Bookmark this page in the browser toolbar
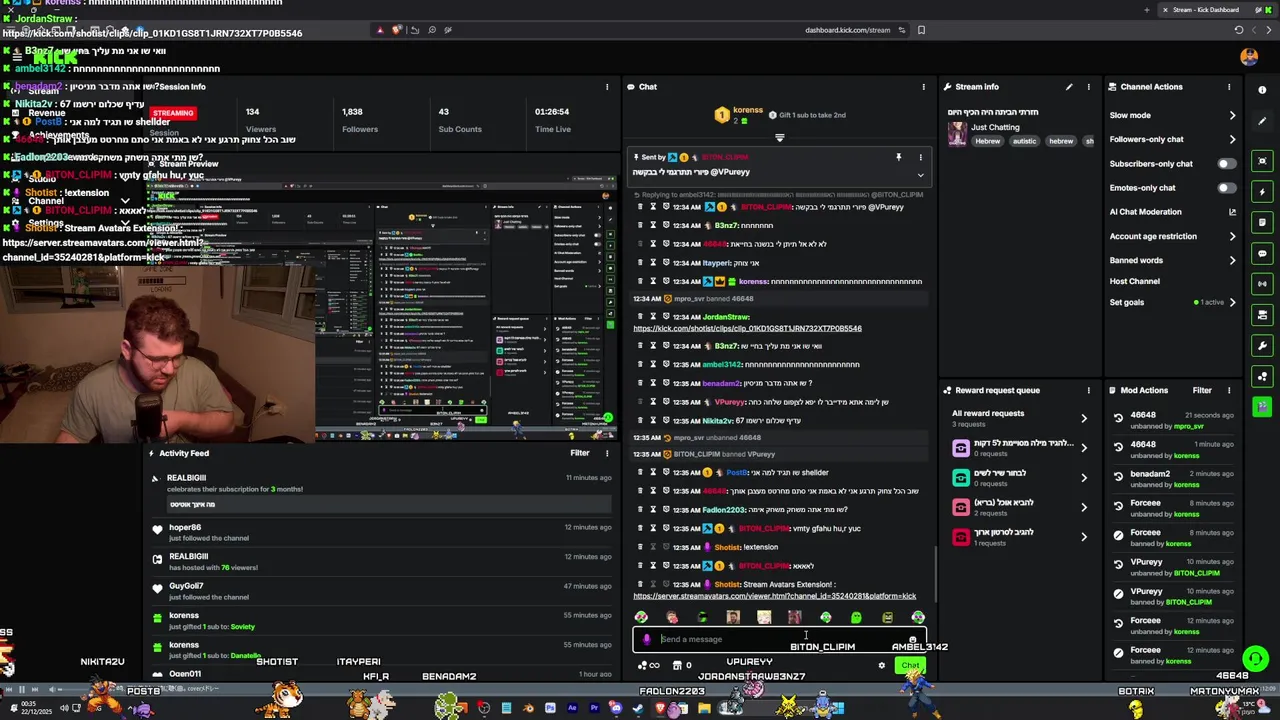The height and width of the screenshot is (720, 1280). click(x=921, y=30)
